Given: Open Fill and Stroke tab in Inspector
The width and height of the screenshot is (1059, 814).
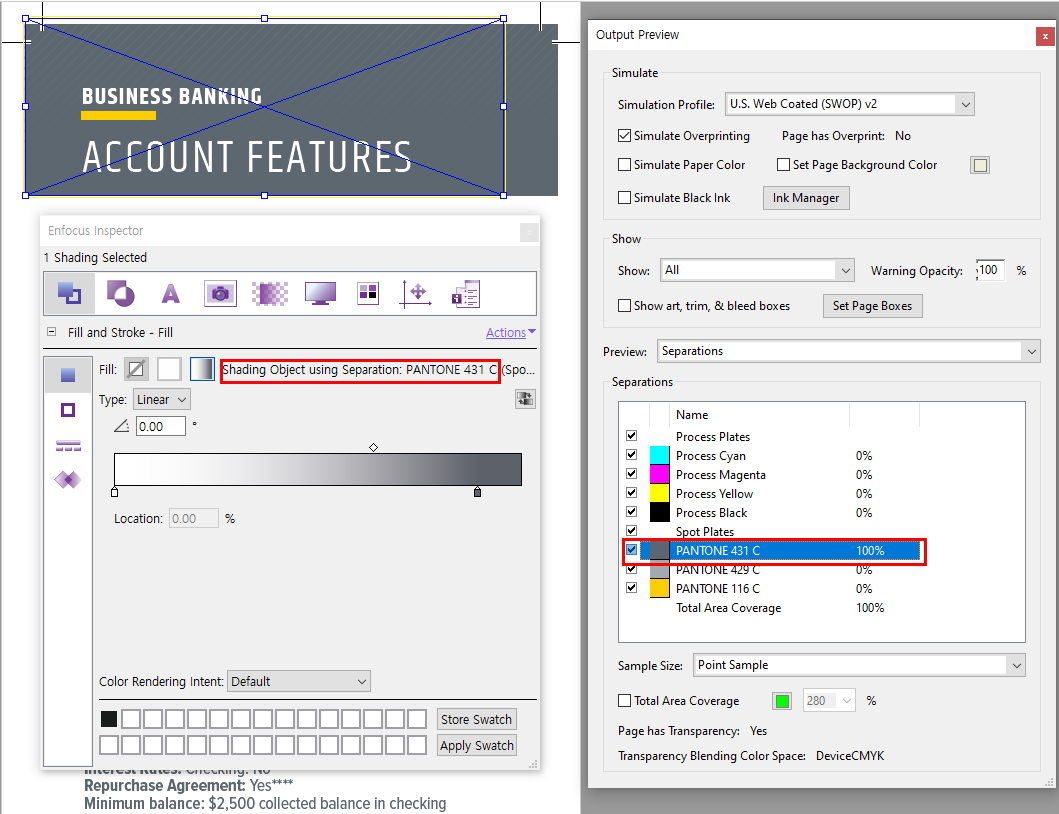Looking at the screenshot, I should [x=70, y=294].
